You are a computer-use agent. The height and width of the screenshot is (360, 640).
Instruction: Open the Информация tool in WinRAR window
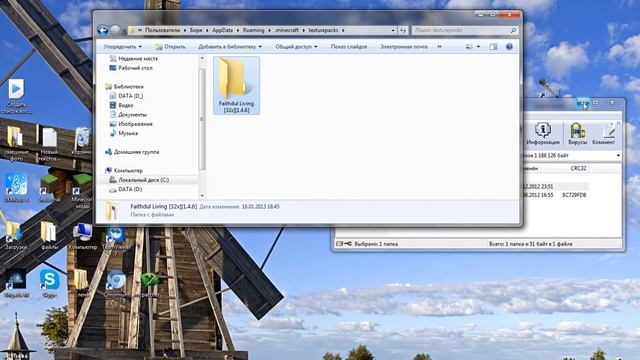point(543,133)
